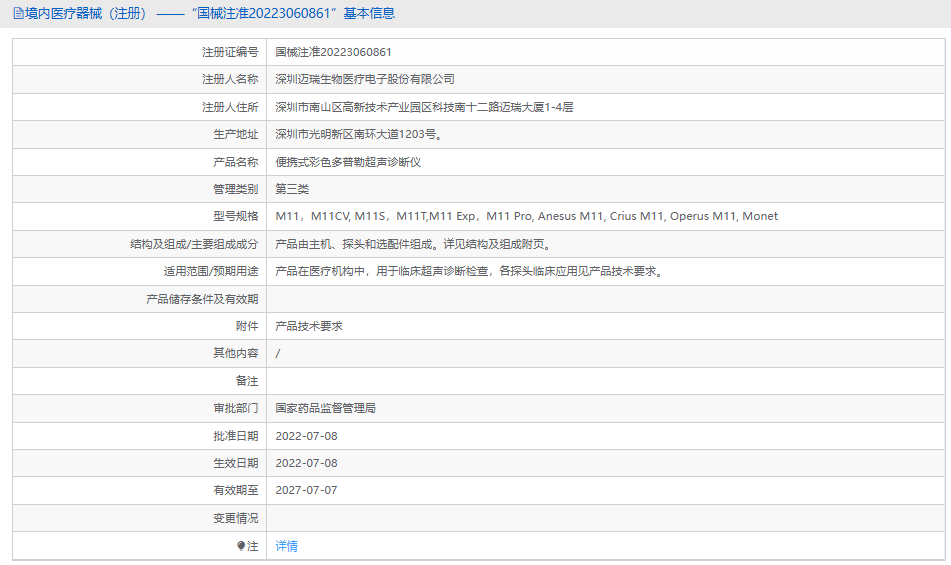Click the 生效日期 label
951x565 pixels.
[235, 463]
